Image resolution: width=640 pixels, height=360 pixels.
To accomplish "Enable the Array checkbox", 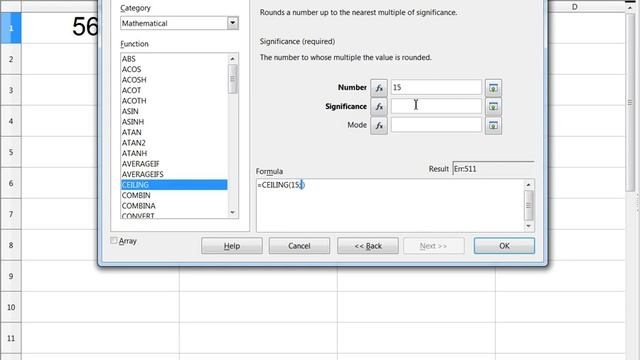I will (114, 240).
